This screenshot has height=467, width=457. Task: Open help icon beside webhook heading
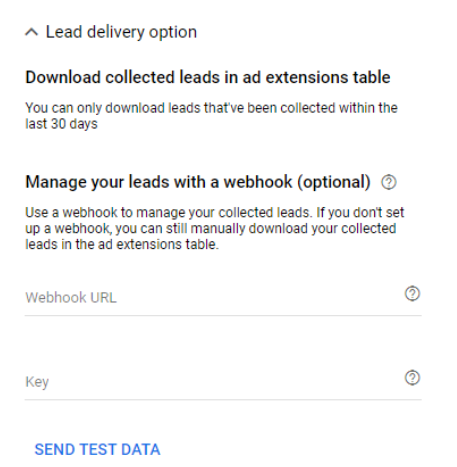click(x=389, y=182)
